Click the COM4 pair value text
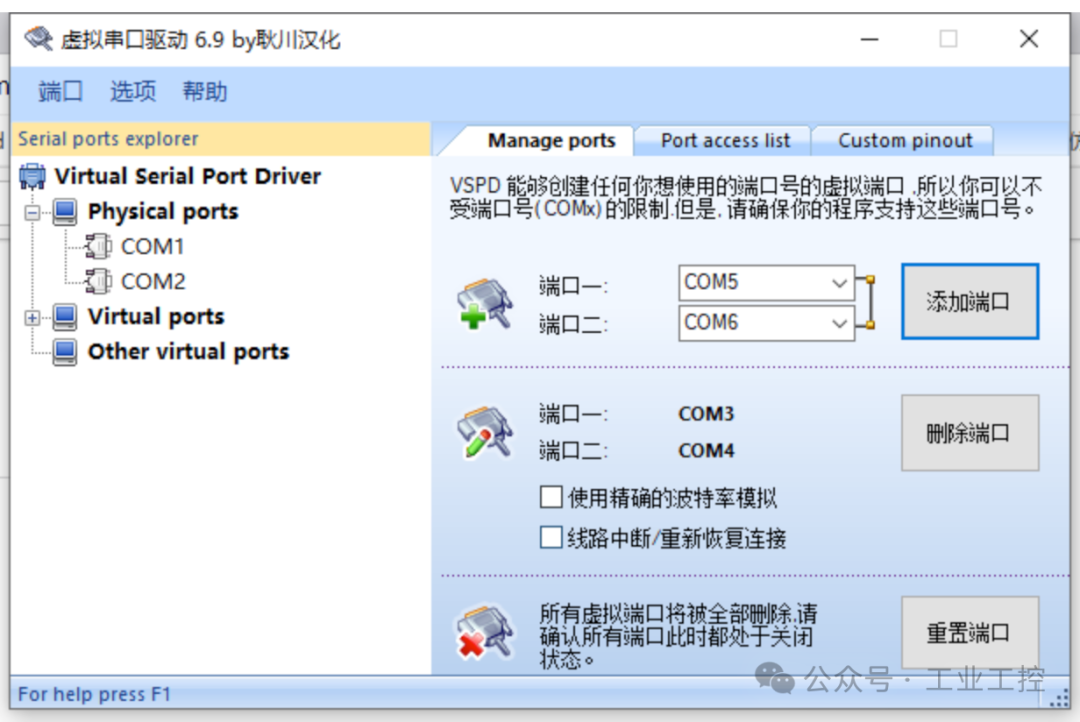Viewport: 1080px width, 722px height. (706, 451)
